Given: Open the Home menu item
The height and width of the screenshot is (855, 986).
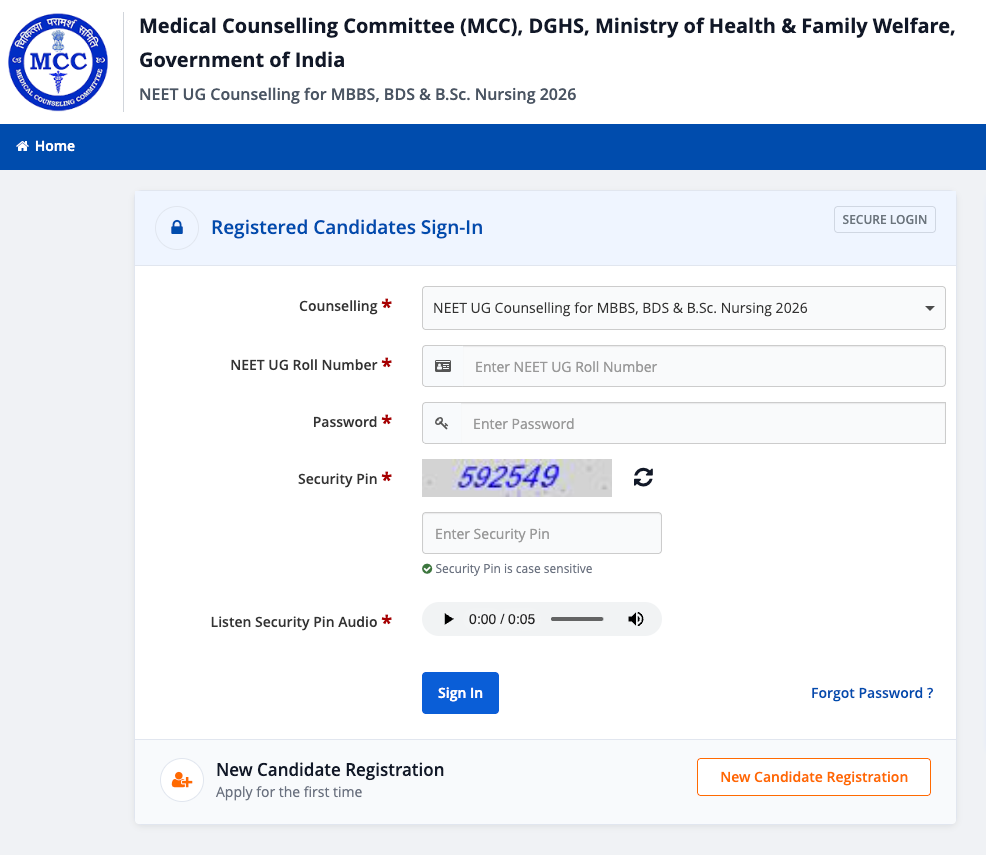Looking at the screenshot, I should pyautogui.click(x=45, y=146).
